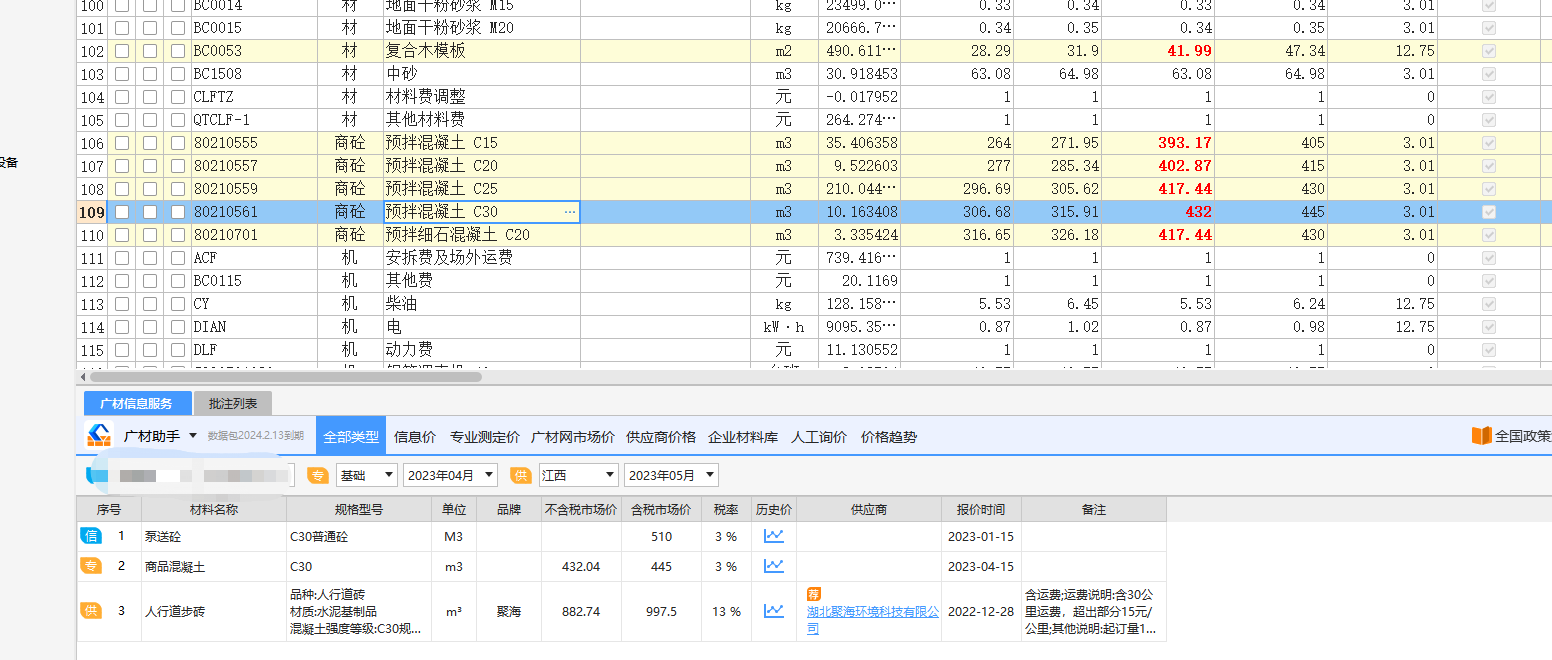Toggle the last-column checkbox in row 110
The image size is (1552, 660).
(x=1489, y=235)
